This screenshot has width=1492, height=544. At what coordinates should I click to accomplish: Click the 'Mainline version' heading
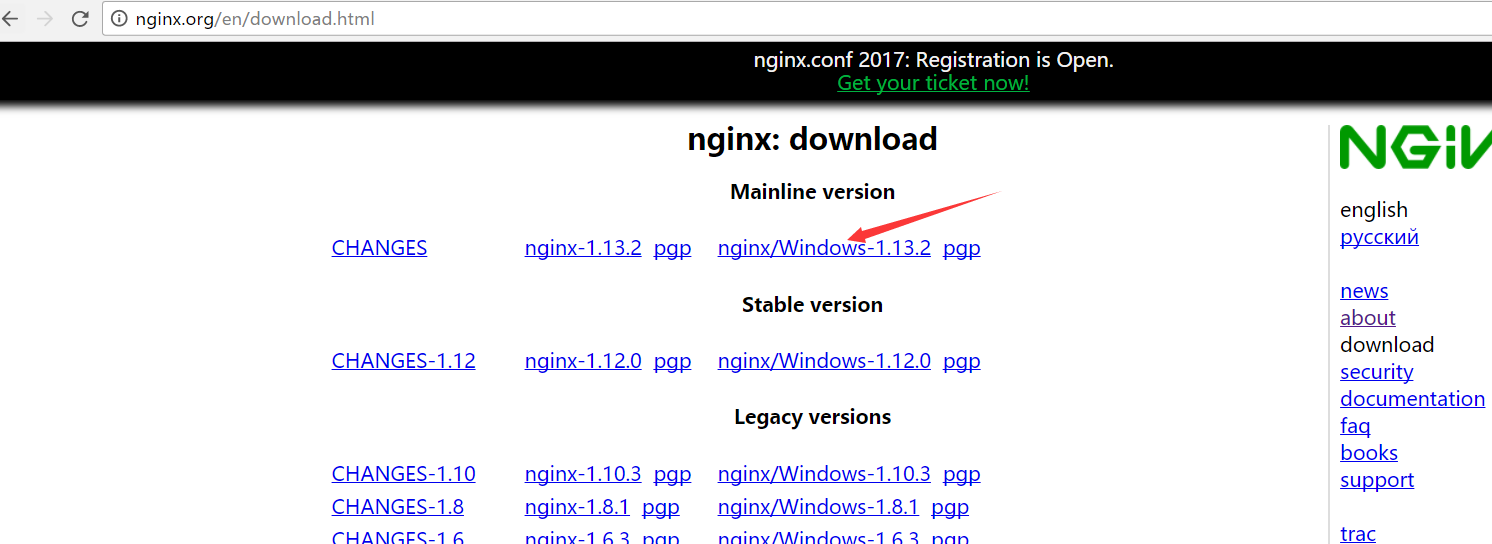point(812,192)
